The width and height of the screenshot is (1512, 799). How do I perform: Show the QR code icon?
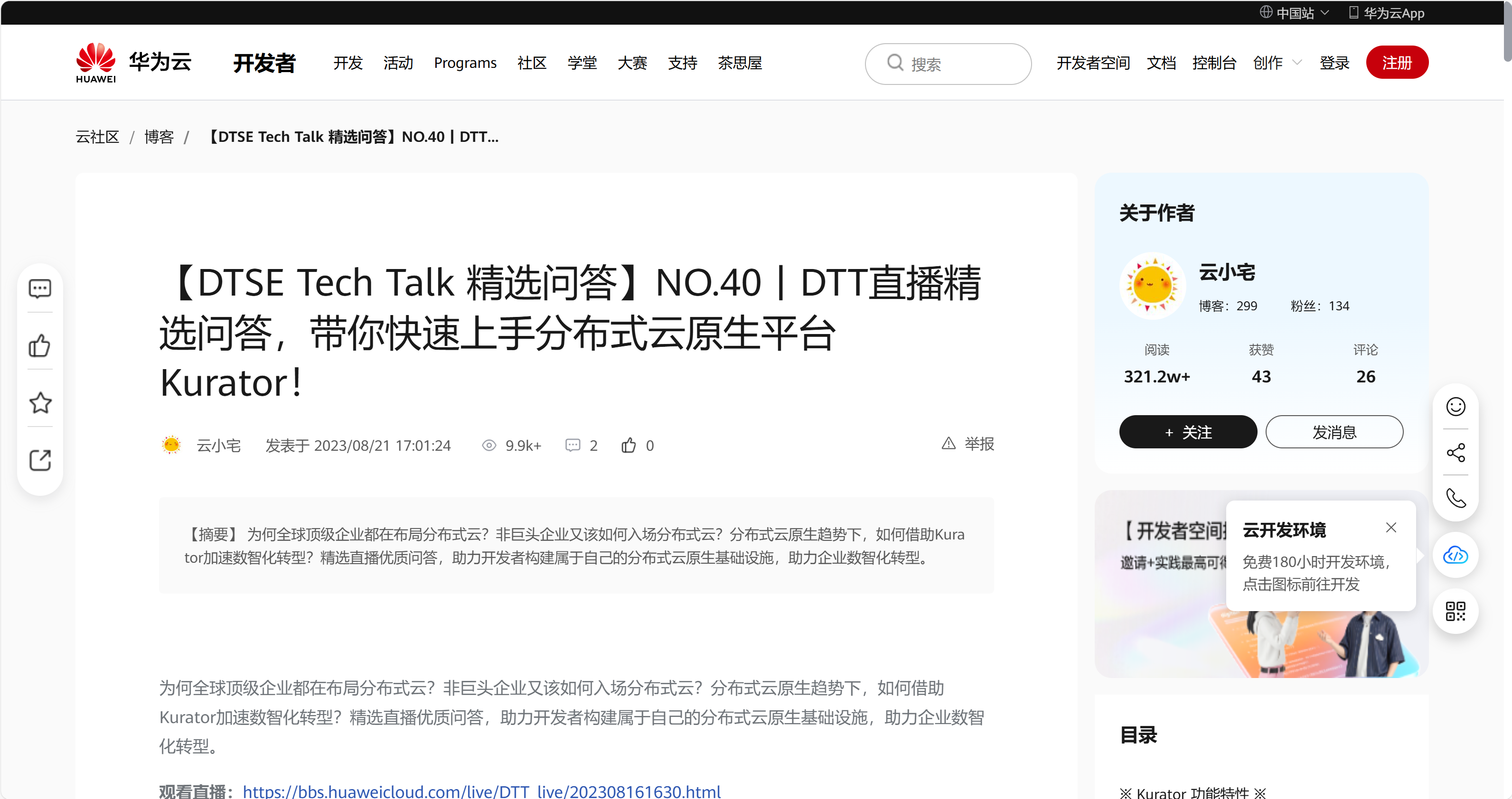[x=1455, y=611]
